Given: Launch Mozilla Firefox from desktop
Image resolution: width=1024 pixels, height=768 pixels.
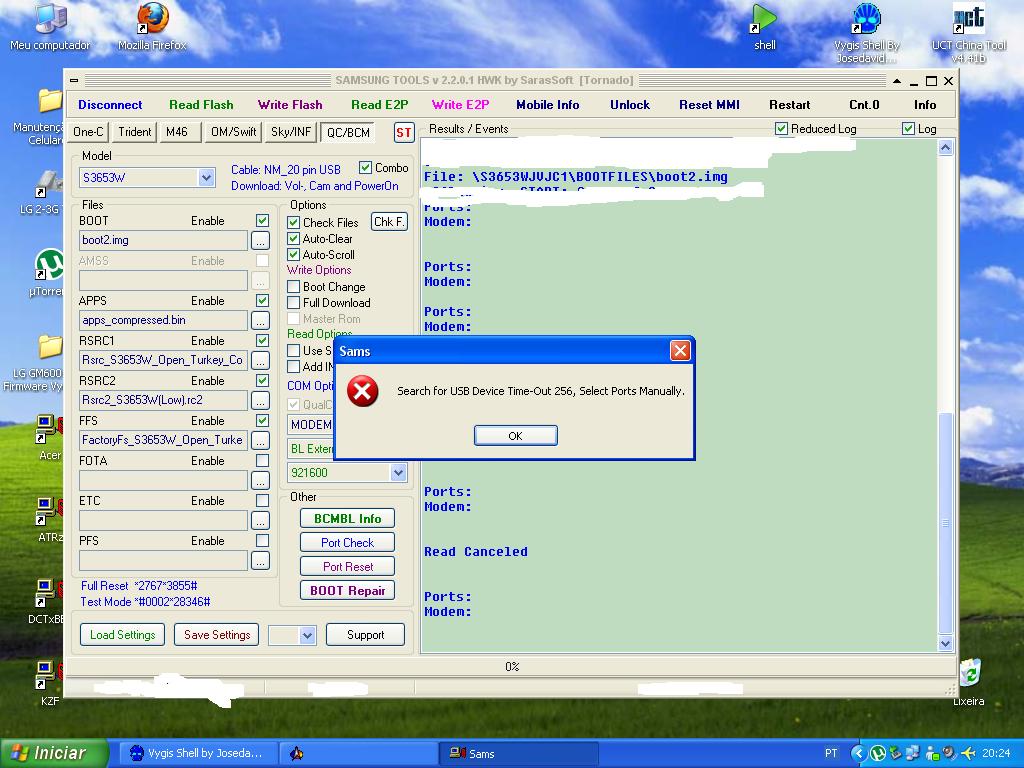Looking at the screenshot, I should pyautogui.click(x=152, y=26).
